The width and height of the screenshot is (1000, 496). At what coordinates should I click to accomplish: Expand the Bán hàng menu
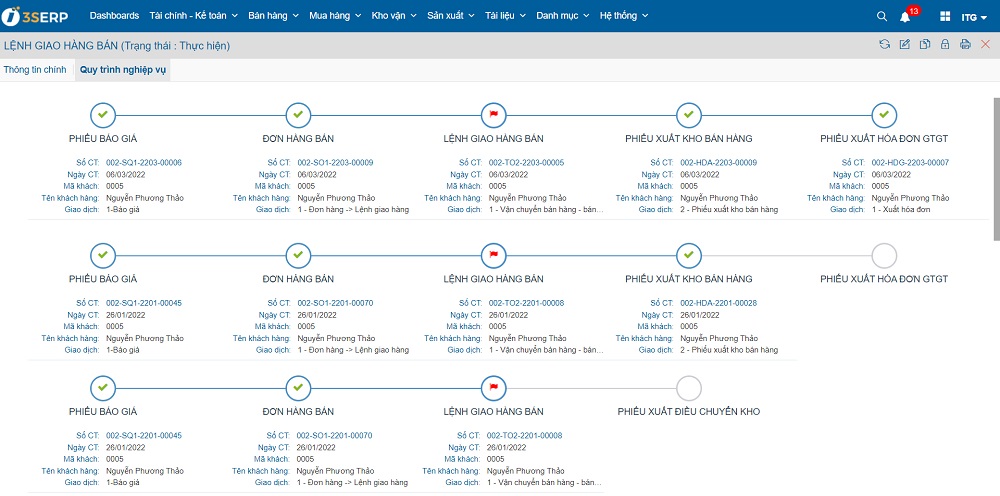[x=272, y=16]
